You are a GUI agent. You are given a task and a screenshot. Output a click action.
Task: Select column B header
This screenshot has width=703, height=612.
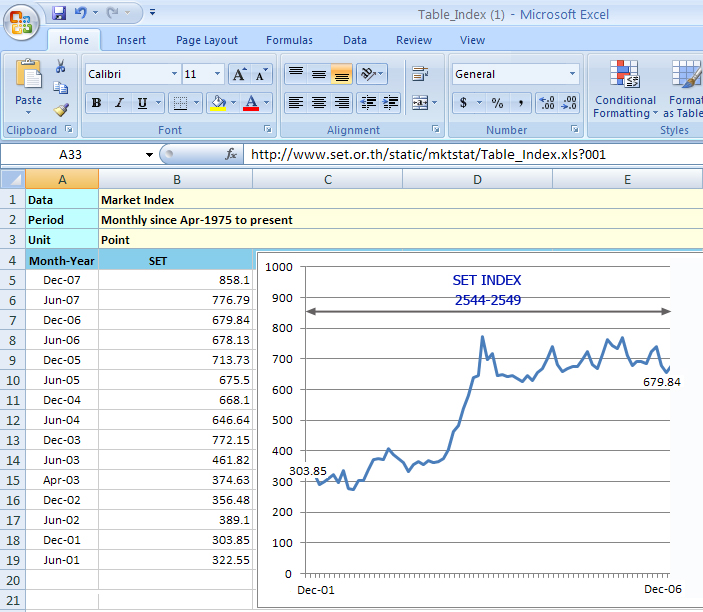pyautogui.click(x=176, y=179)
